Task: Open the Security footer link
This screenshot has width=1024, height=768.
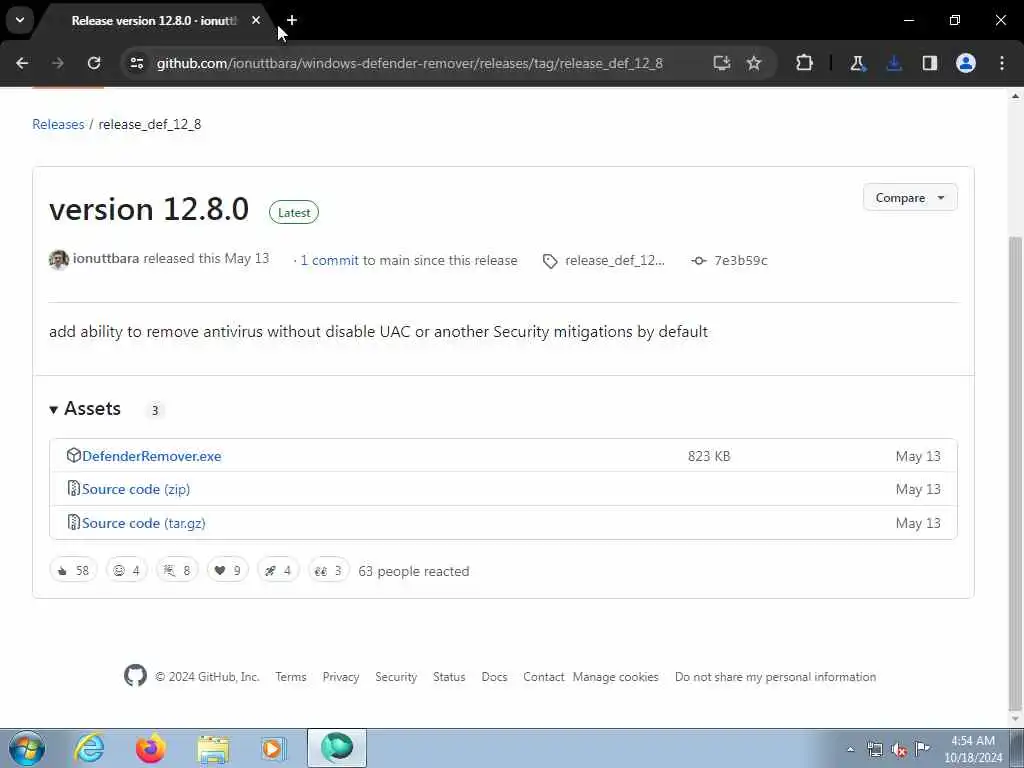Action: (x=396, y=677)
